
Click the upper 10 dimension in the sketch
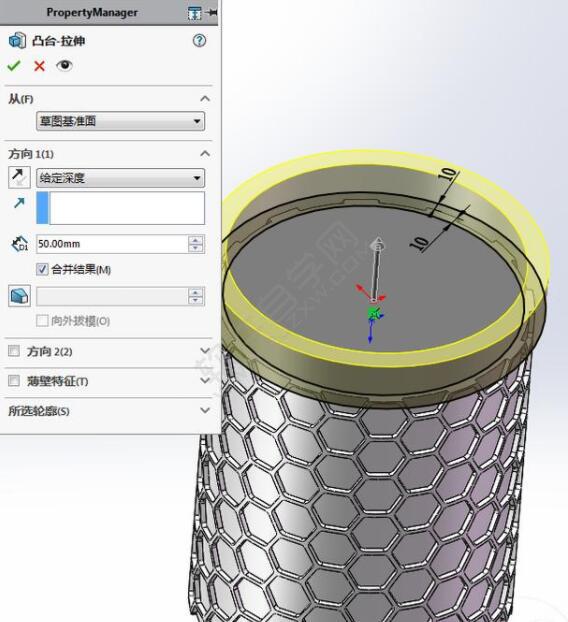(x=447, y=174)
